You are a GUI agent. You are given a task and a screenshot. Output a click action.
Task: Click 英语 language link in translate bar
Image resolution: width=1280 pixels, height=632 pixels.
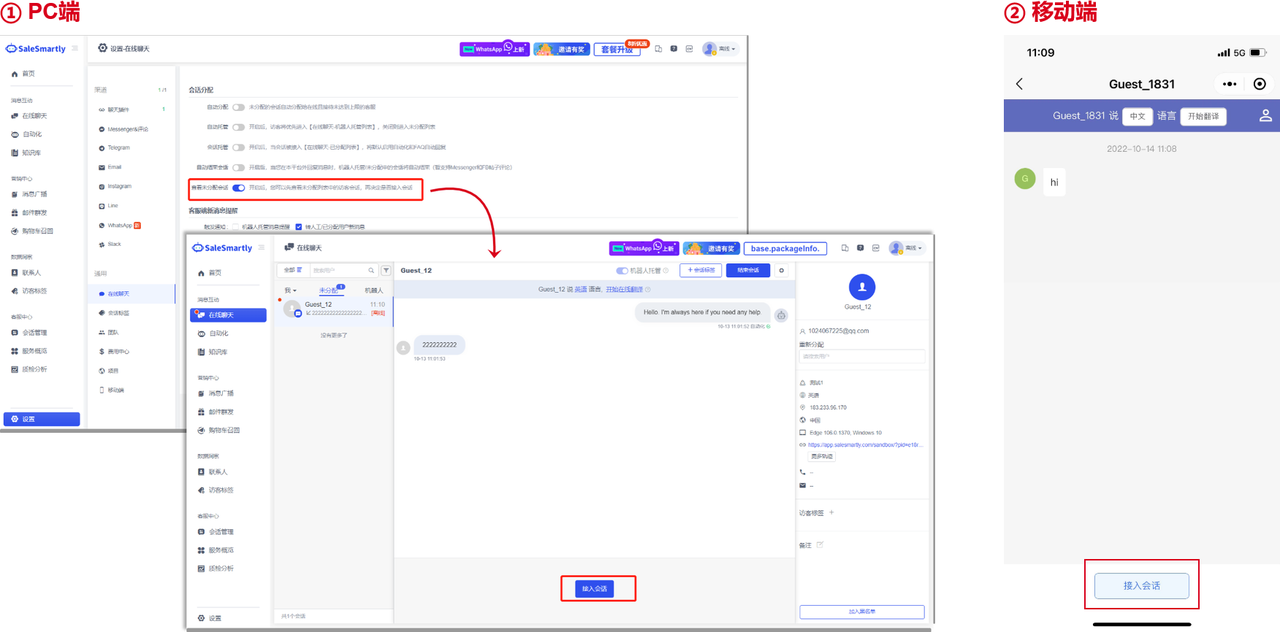(580, 289)
